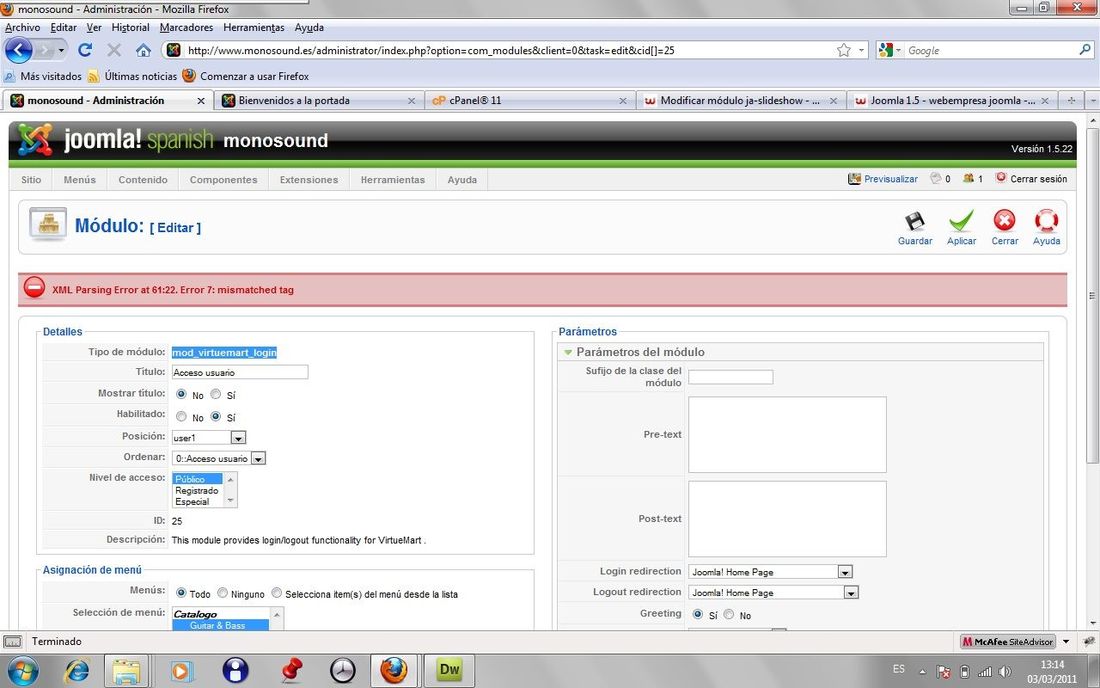The image size is (1100, 688).
Task: Open the Login redirection dropdown
Action: (845, 572)
